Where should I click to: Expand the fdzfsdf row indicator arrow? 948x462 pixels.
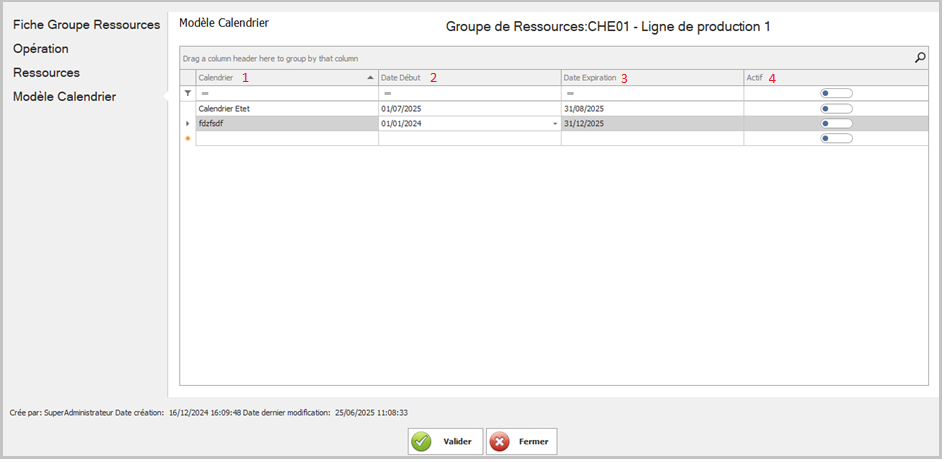(187, 124)
